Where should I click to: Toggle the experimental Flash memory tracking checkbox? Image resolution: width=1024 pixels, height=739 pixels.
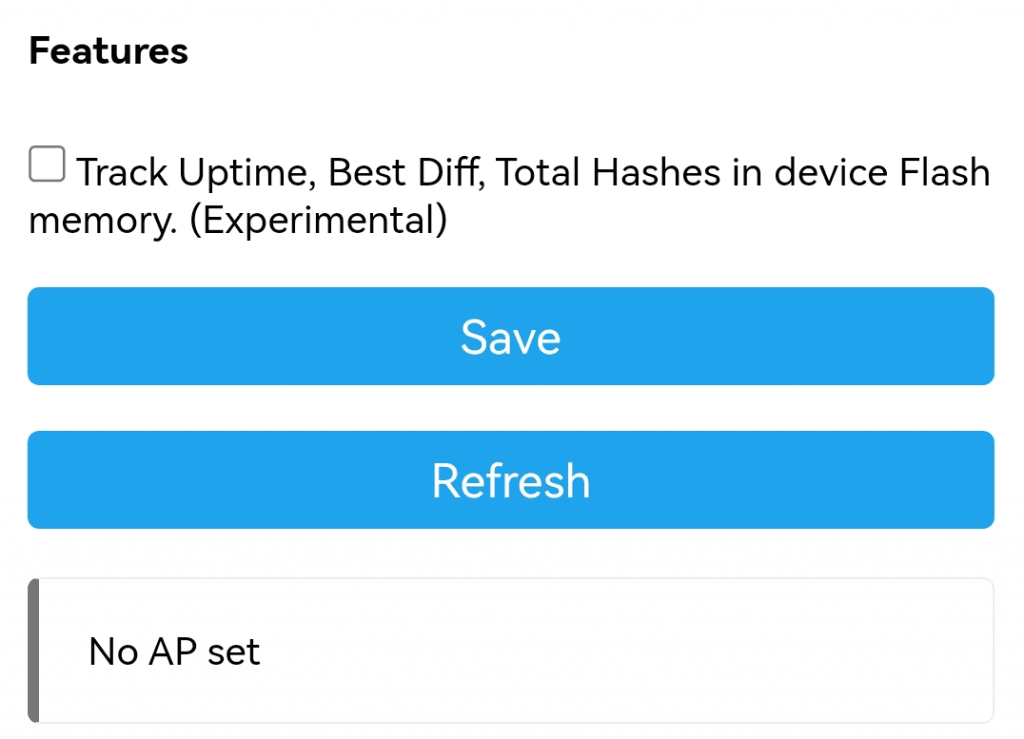pyautogui.click(x=47, y=165)
